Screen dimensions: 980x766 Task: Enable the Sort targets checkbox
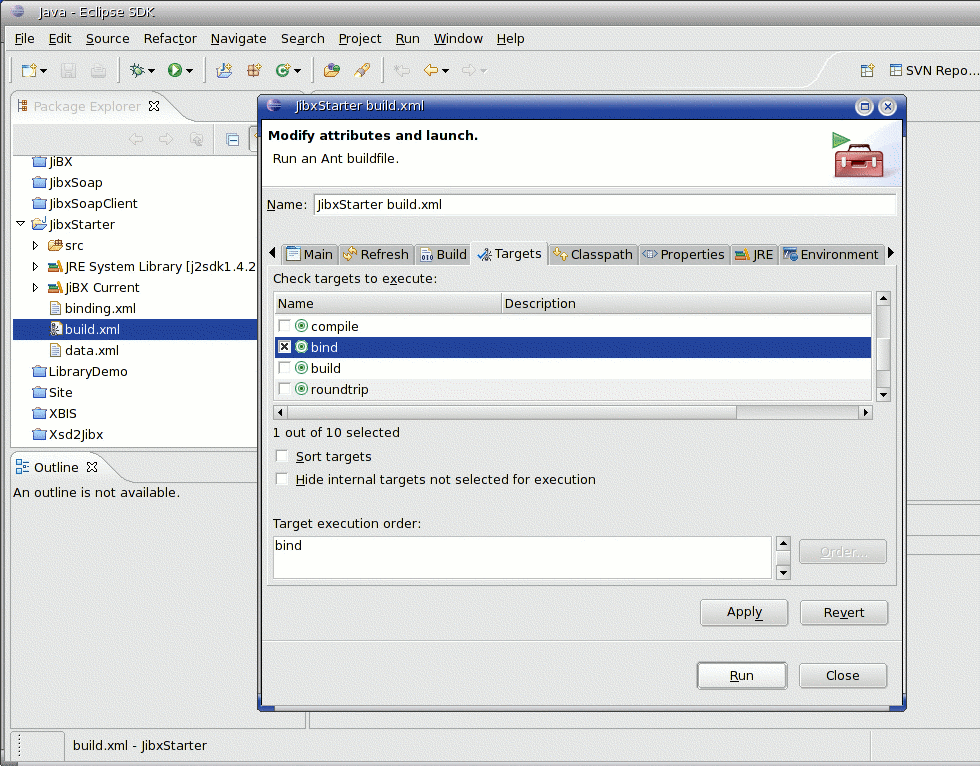(282, 457)
